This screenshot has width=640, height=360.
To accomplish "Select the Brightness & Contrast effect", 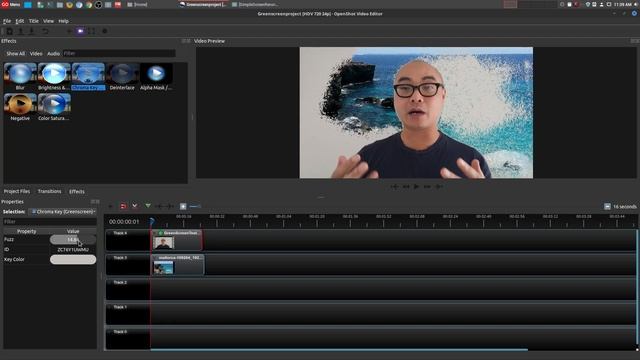I will tap(54, 77).
